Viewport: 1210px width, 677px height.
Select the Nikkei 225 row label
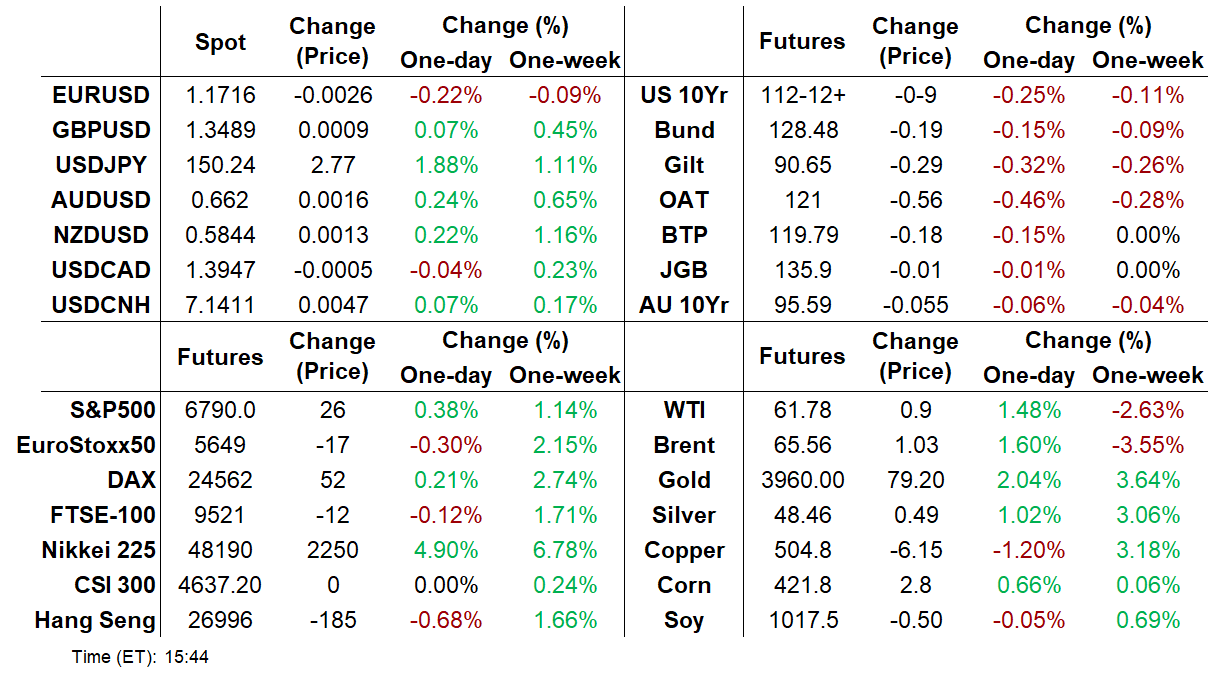98,551
